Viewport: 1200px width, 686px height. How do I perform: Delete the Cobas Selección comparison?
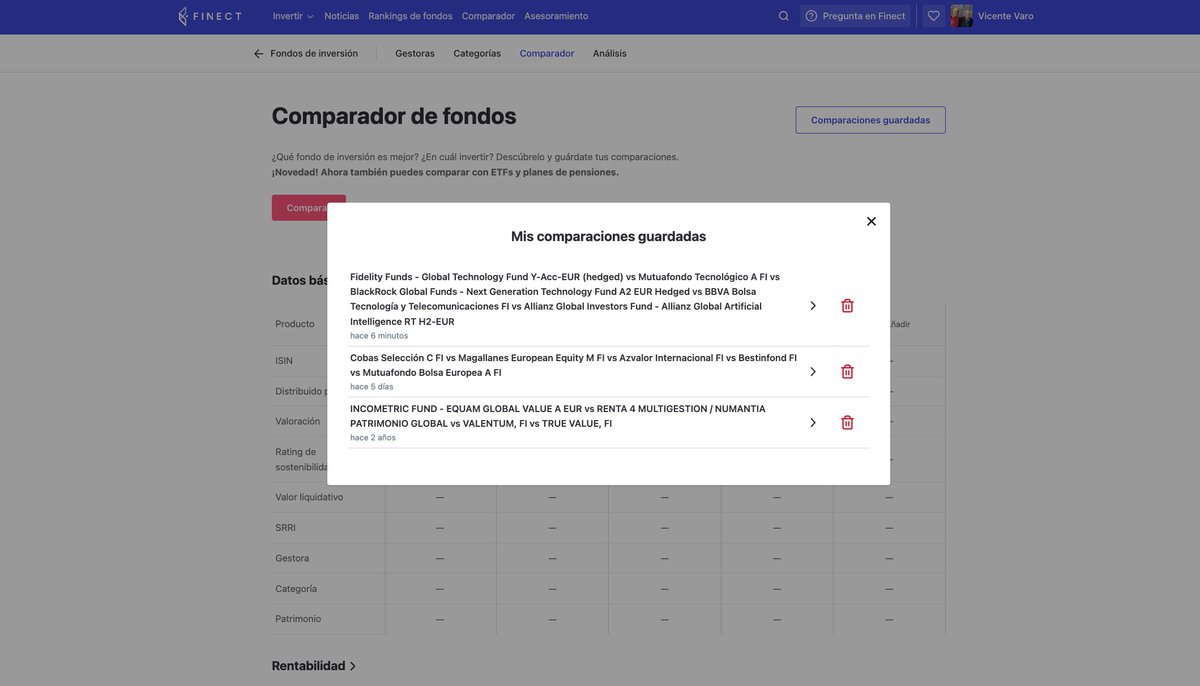[x=847, y=372]
